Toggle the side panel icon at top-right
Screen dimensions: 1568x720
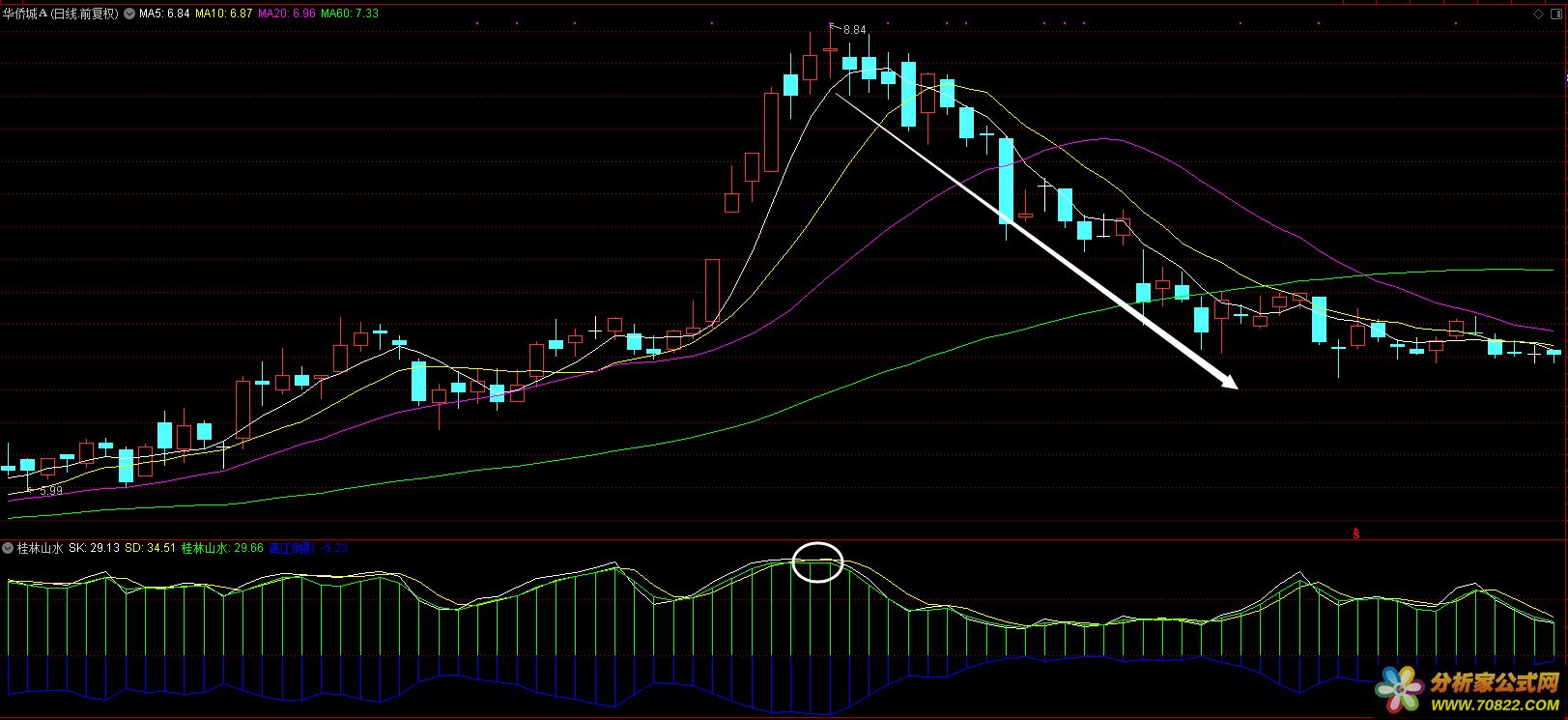pyautogui.click(x=1557, y=14)
